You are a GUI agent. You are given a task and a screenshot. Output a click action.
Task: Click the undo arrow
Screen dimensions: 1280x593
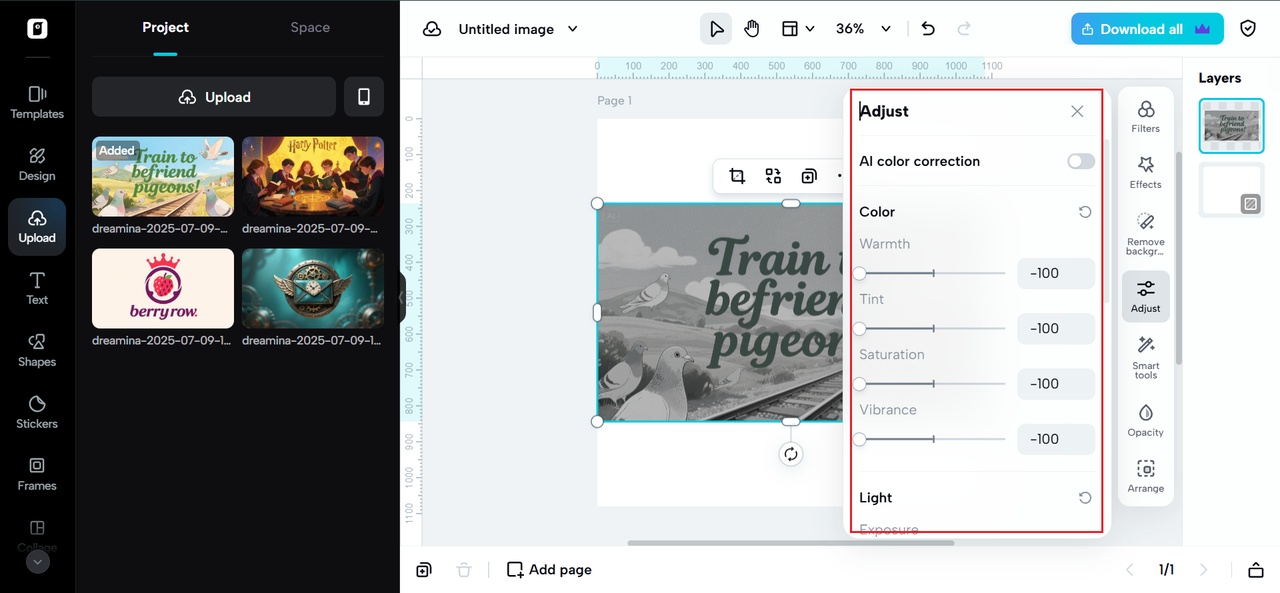click(x=928, y=29)
